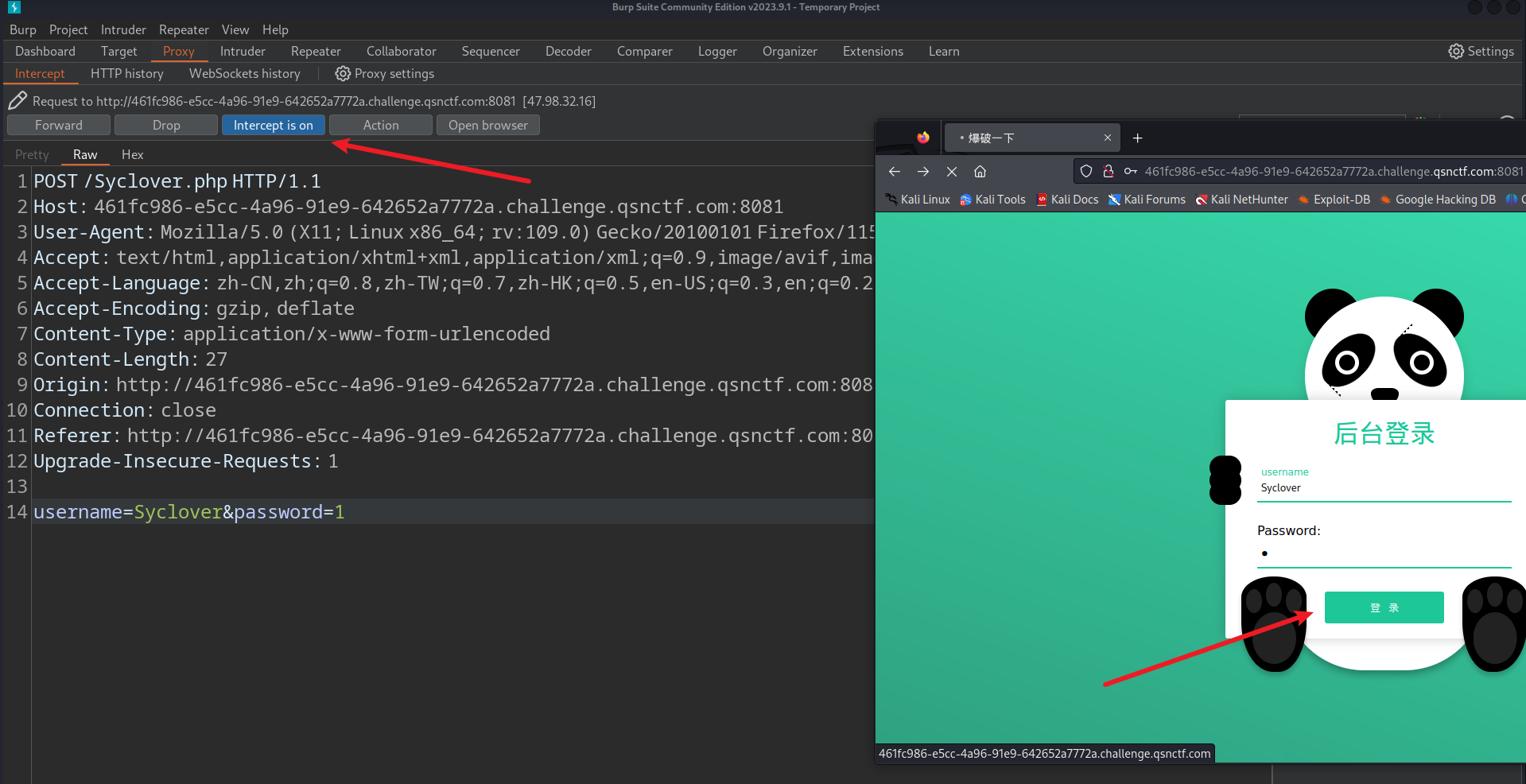
Task: Open the Project menu
Action: 68,29
